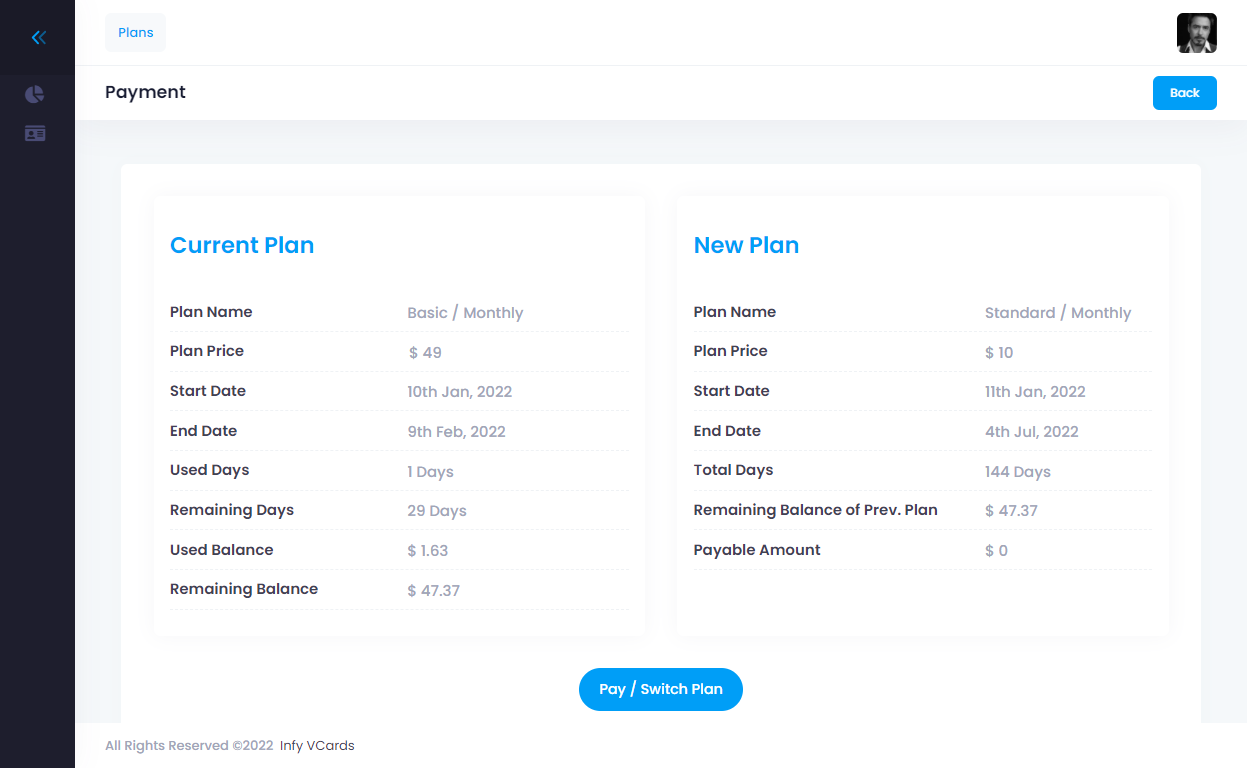Click the Payment page title
This screenshot has width=1247, height=768.
(x=146, y=92)
